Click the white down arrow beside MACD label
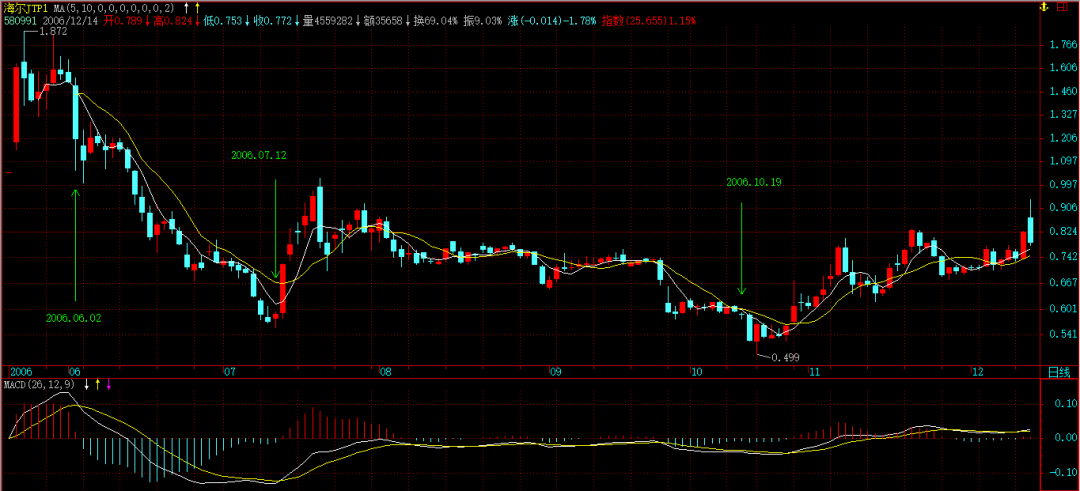This screenshot has width=1080, height=491. (86, 384)
